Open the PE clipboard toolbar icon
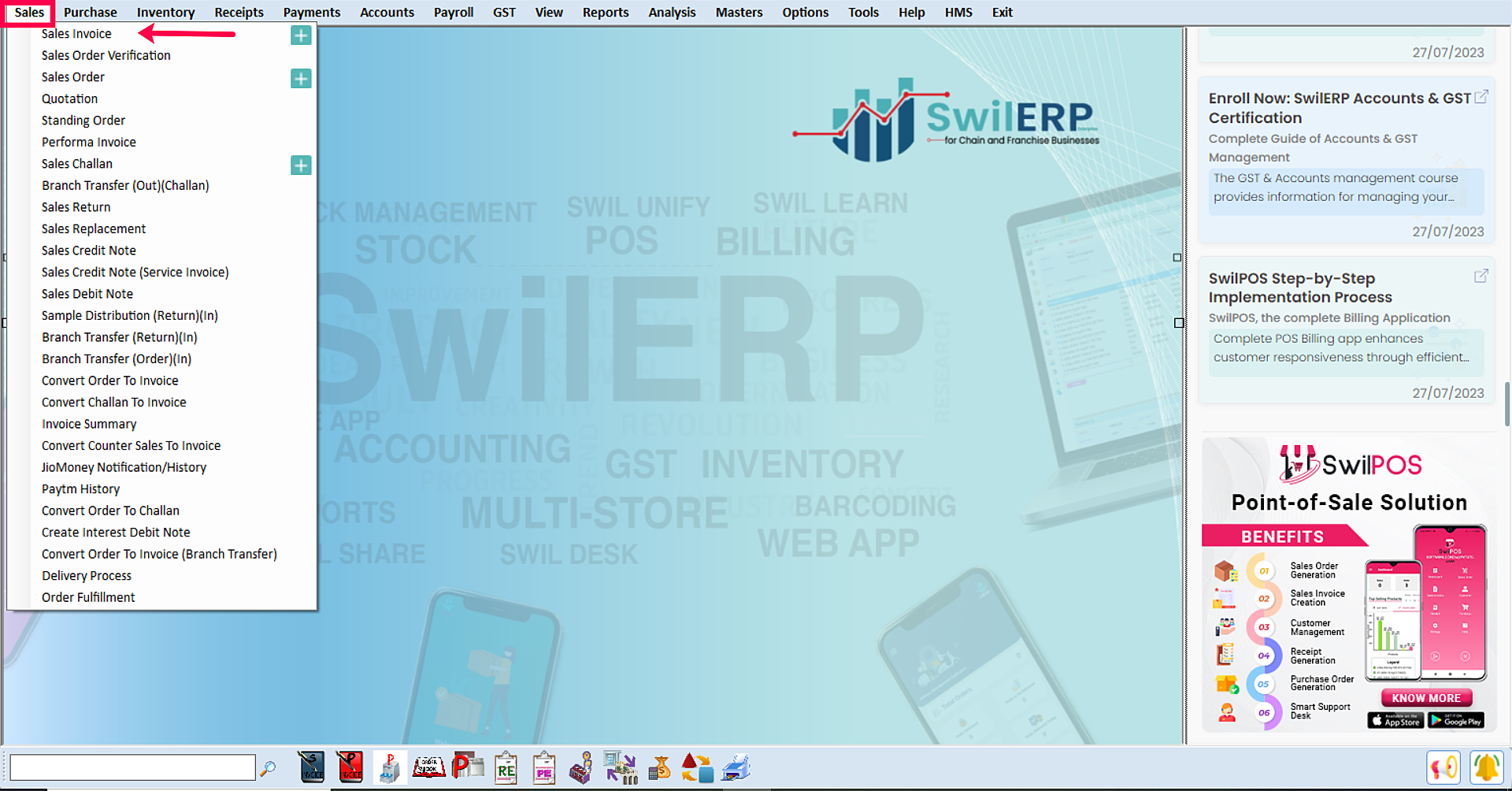 coord(544,767)
